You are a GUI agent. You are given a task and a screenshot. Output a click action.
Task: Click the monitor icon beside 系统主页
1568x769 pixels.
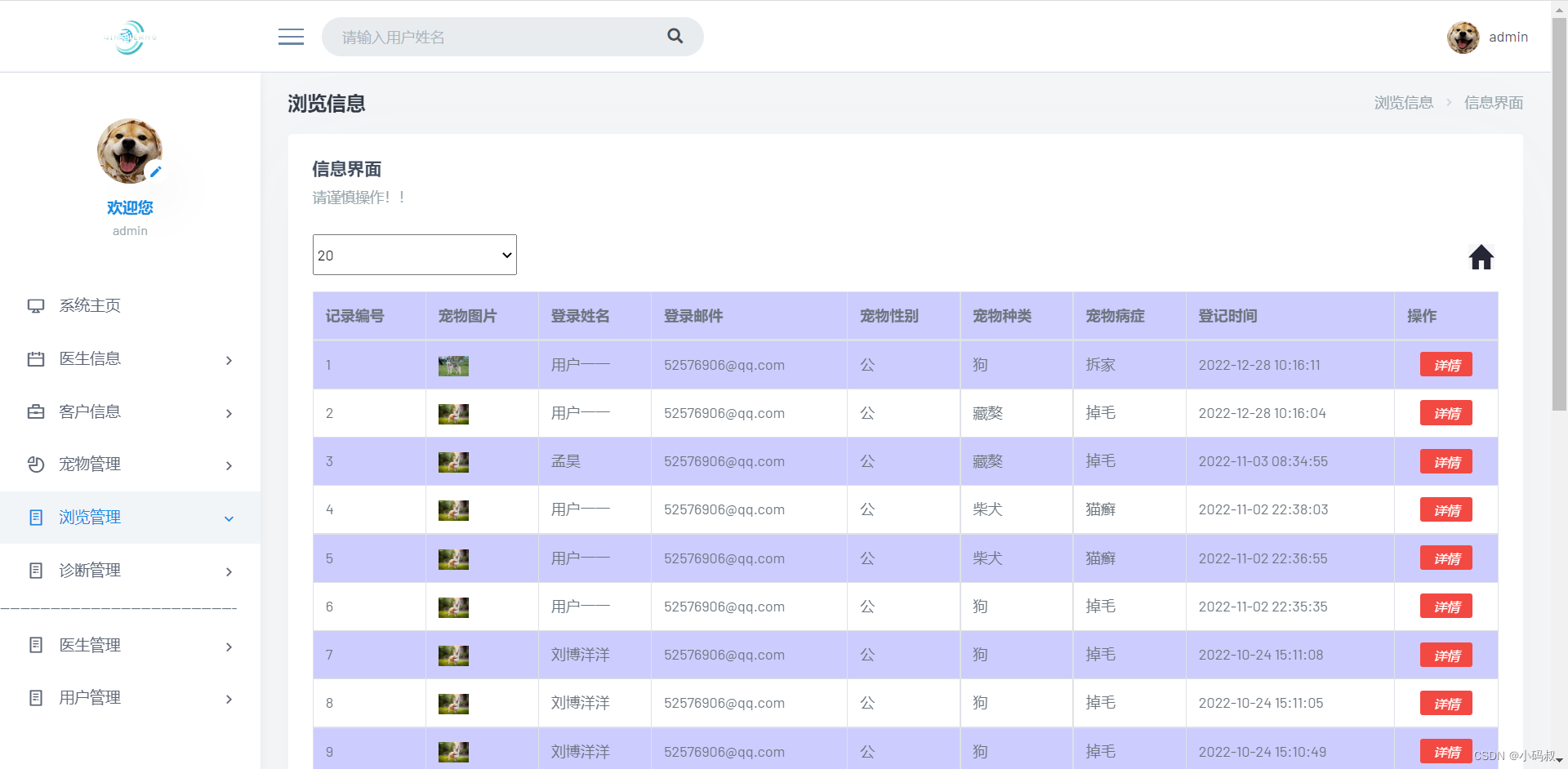(36, 306)
